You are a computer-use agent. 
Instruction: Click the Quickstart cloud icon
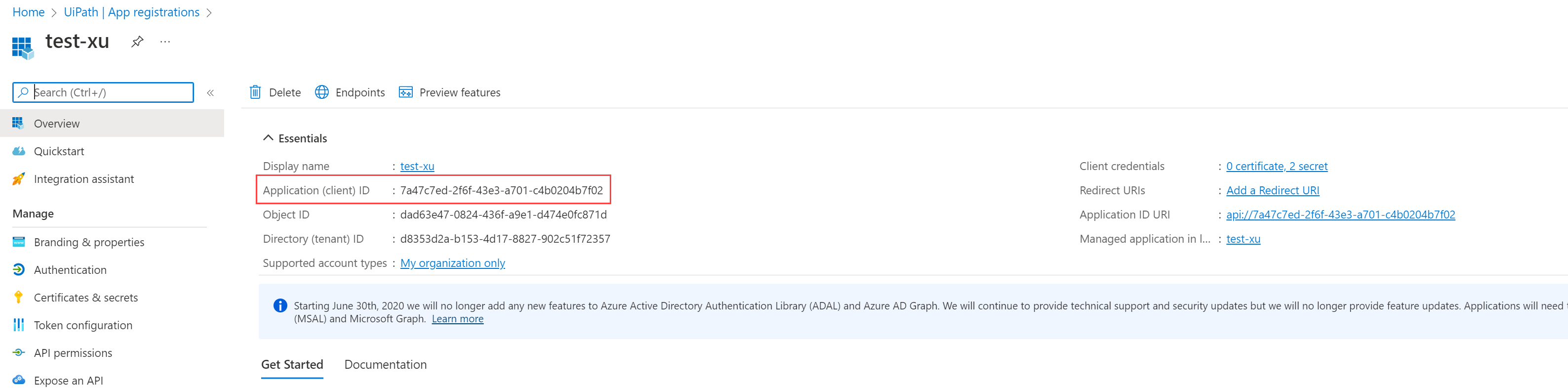(19, 151)
